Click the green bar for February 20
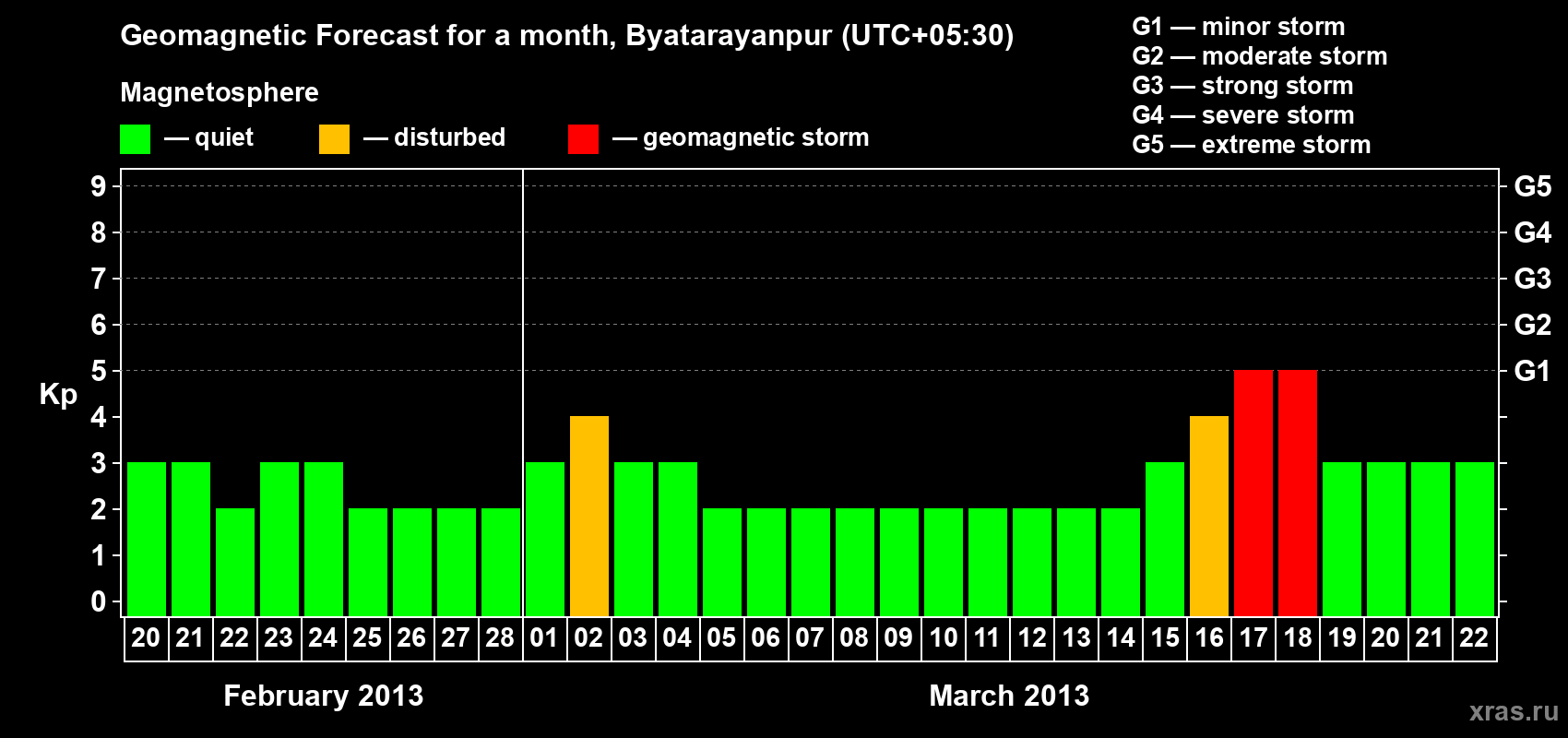The image size is (1568, 738). click(x=147, y=539)
